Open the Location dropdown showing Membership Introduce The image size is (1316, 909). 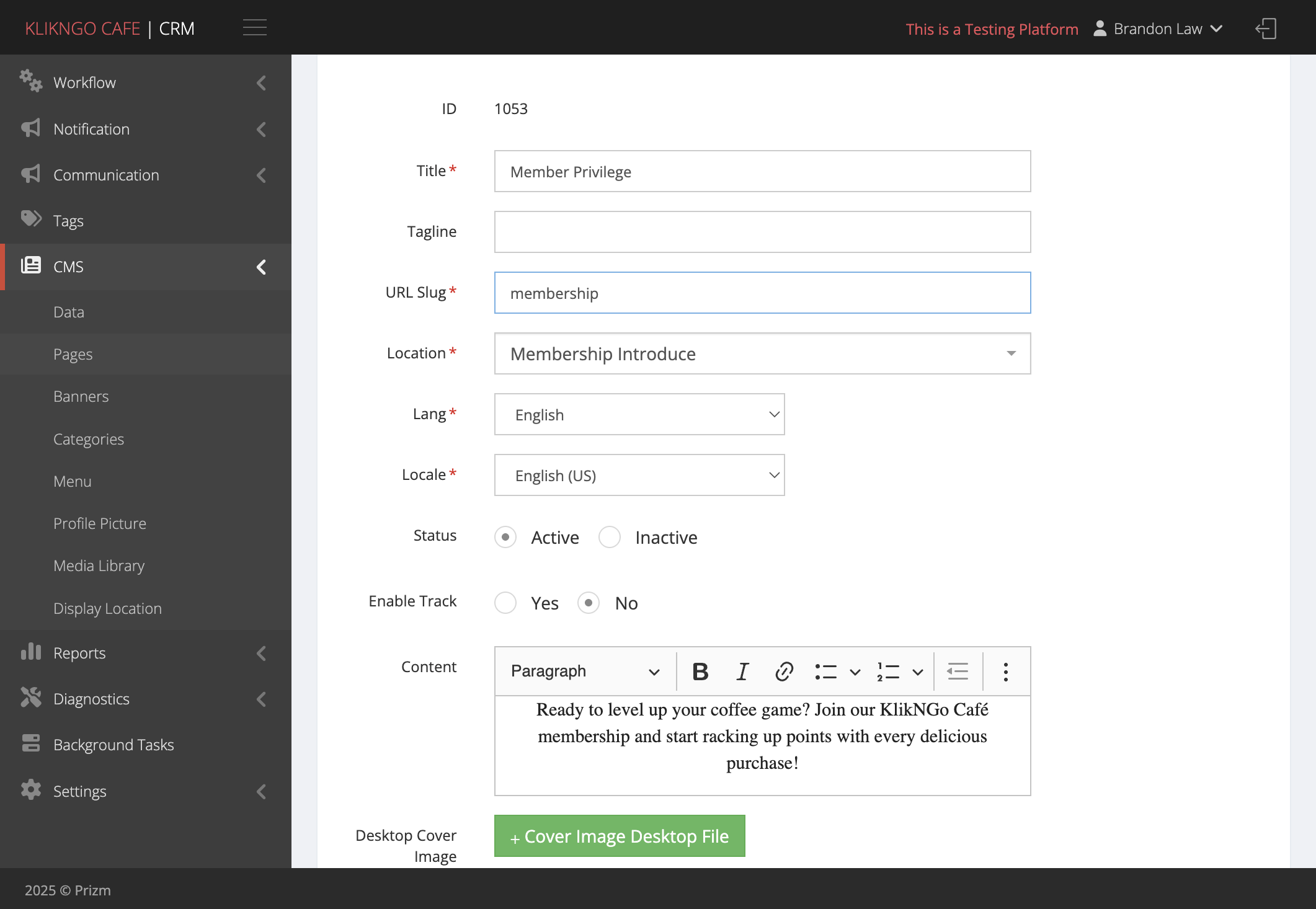click(x=762, y=353)
